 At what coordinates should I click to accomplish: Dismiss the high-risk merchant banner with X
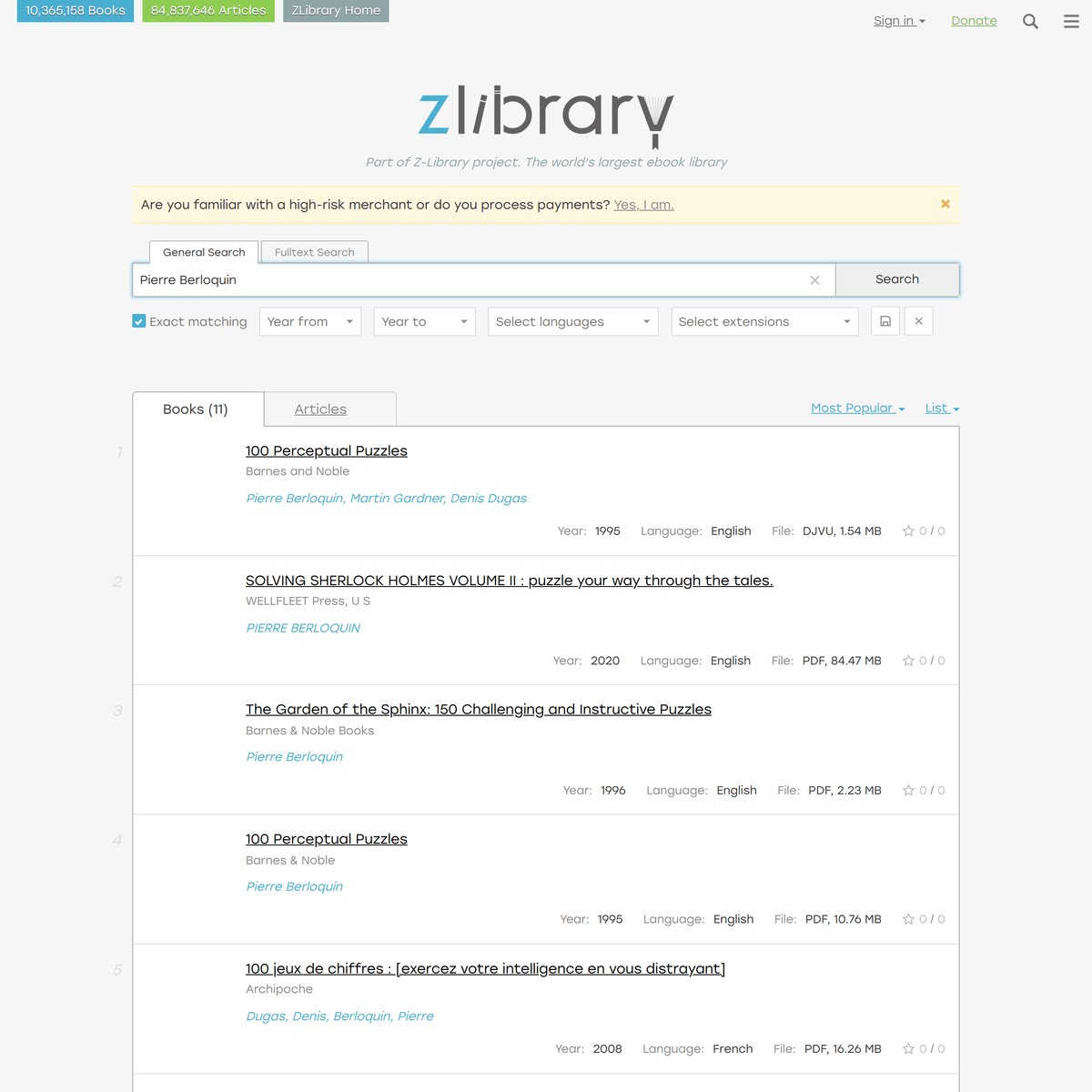pyautogui.click(x=945, y=204)
